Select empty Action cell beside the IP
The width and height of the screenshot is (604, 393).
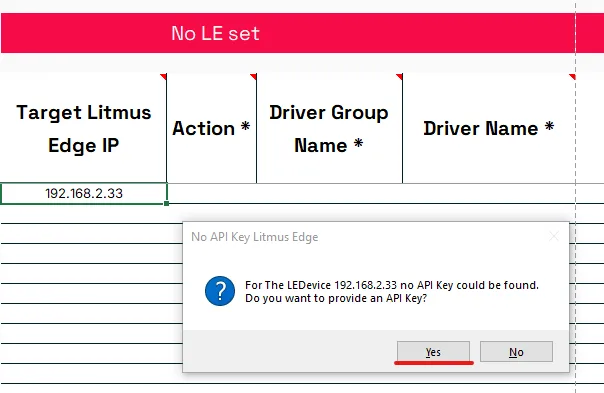[x=212, y=193]
